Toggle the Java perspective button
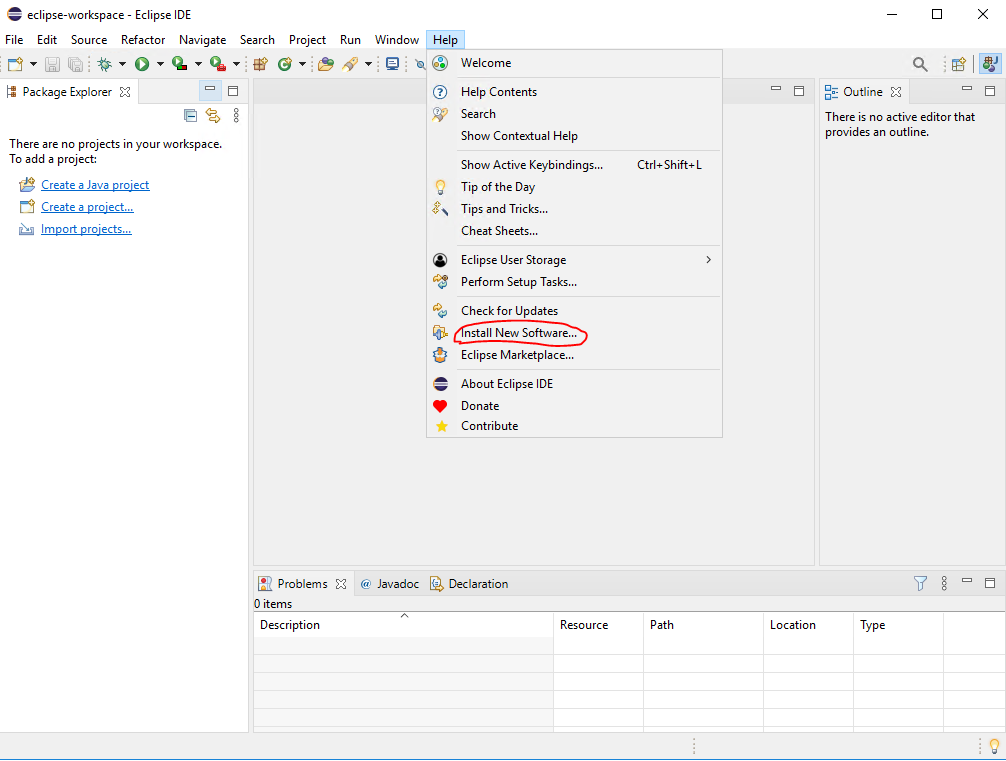Viewport: 1006px width, 761px height. click(990, 64)
